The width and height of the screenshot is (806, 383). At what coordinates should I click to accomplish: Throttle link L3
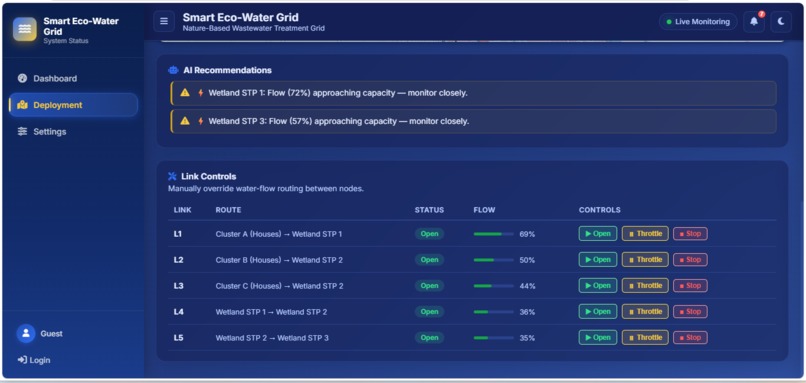tap(645, 285)
